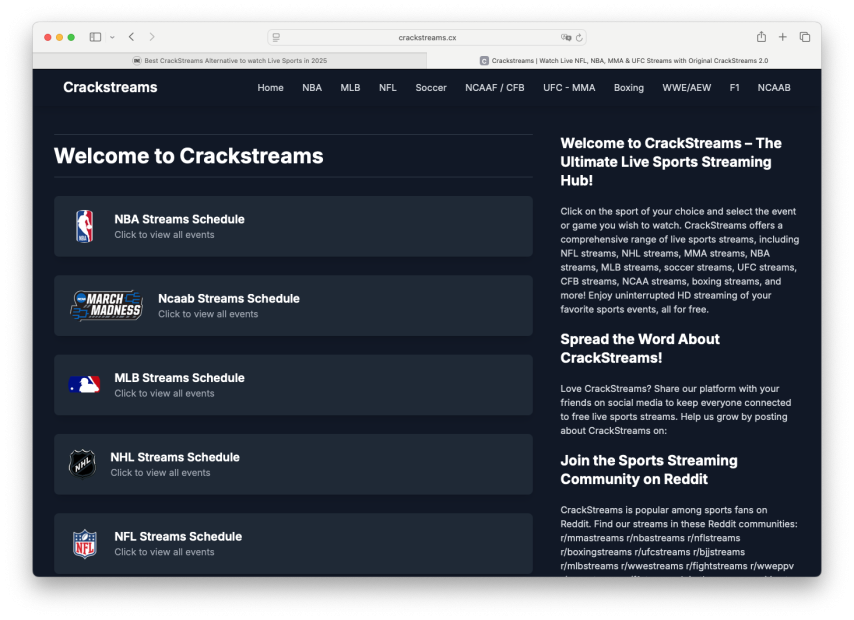Choose F1 in navigation bar
The height and width of the screenshot is (620, 854).
734,88
